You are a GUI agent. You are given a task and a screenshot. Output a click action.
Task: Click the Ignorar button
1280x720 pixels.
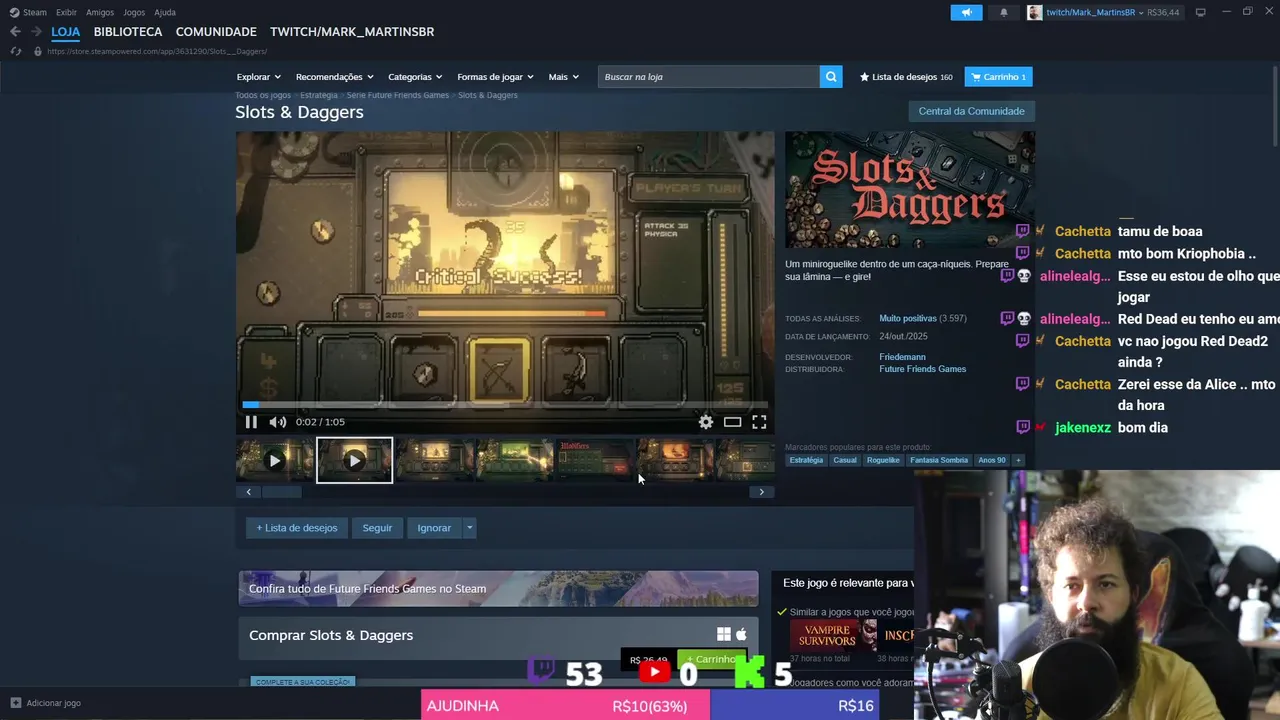434,528
